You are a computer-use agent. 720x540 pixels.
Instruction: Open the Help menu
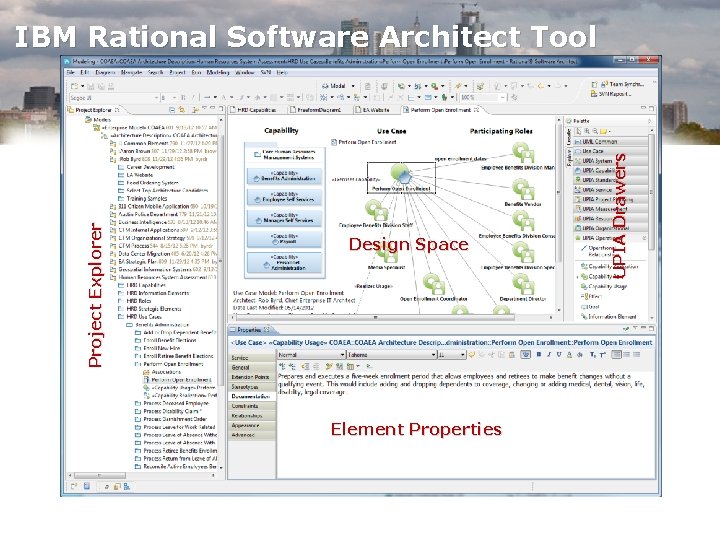point(282,73)
